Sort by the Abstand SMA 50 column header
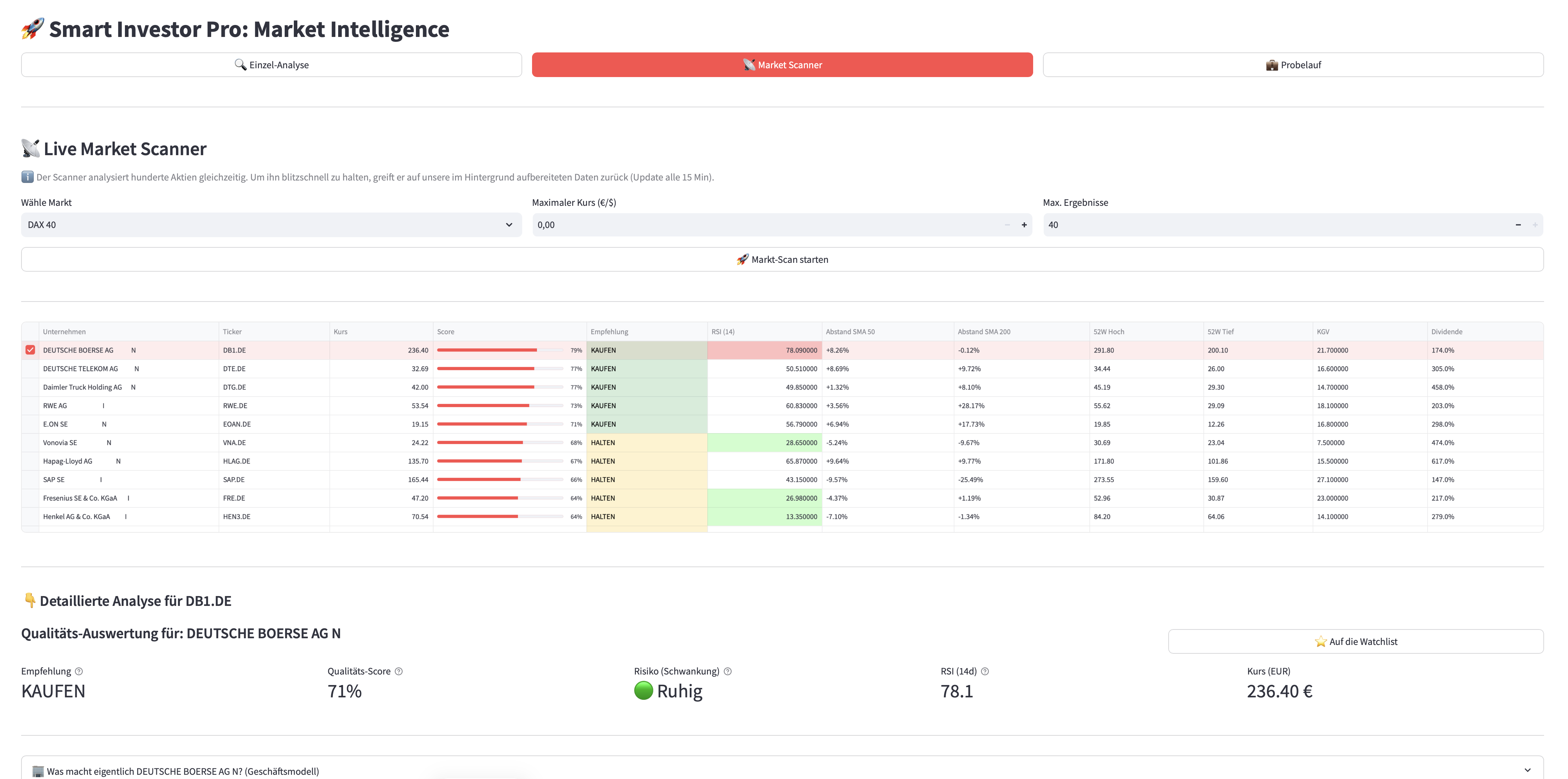 pos(887,332)
